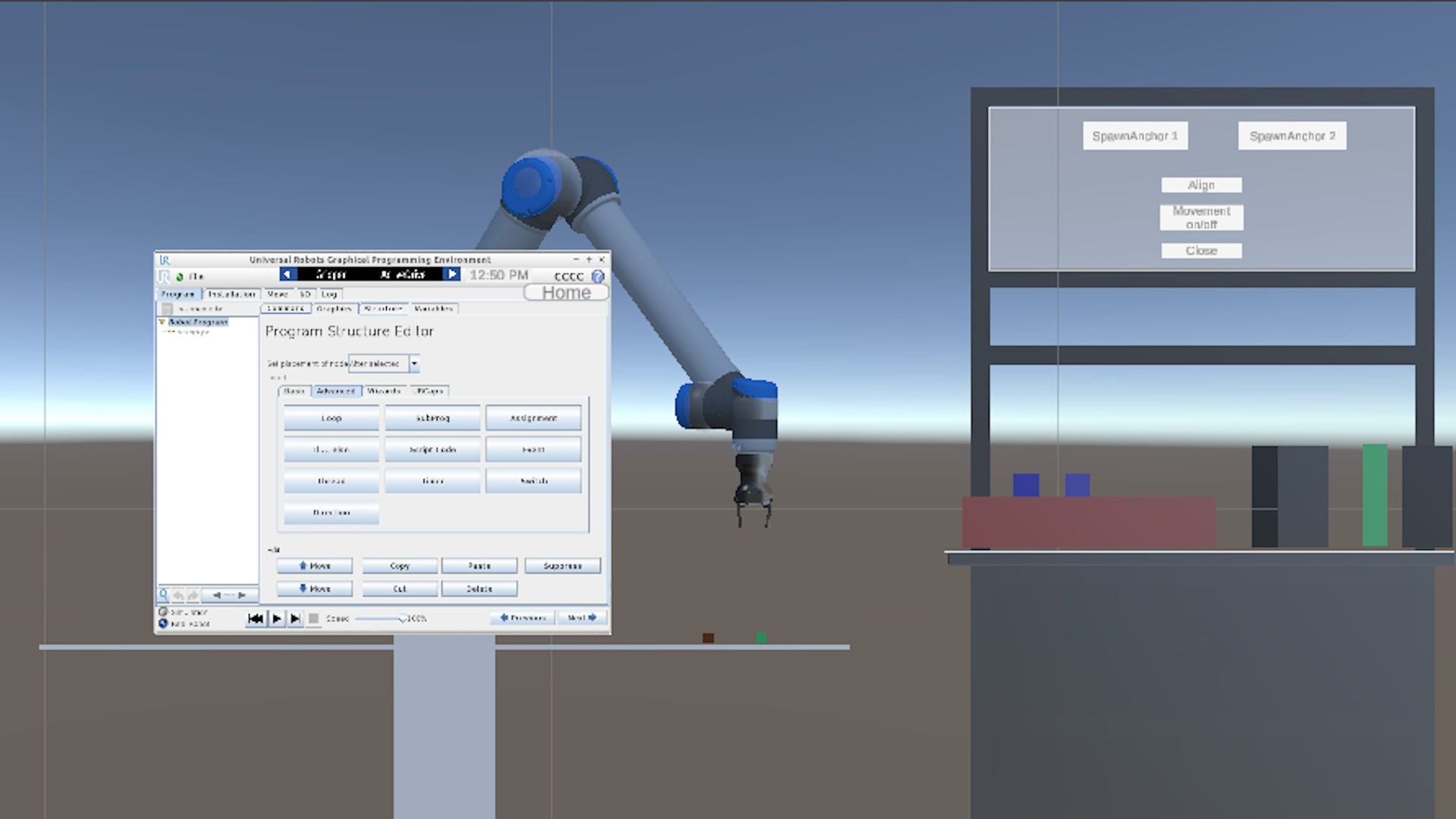Collapse the Robot Program tree node
This screenshot has width=1456, height=819.
tap(162, 322)
